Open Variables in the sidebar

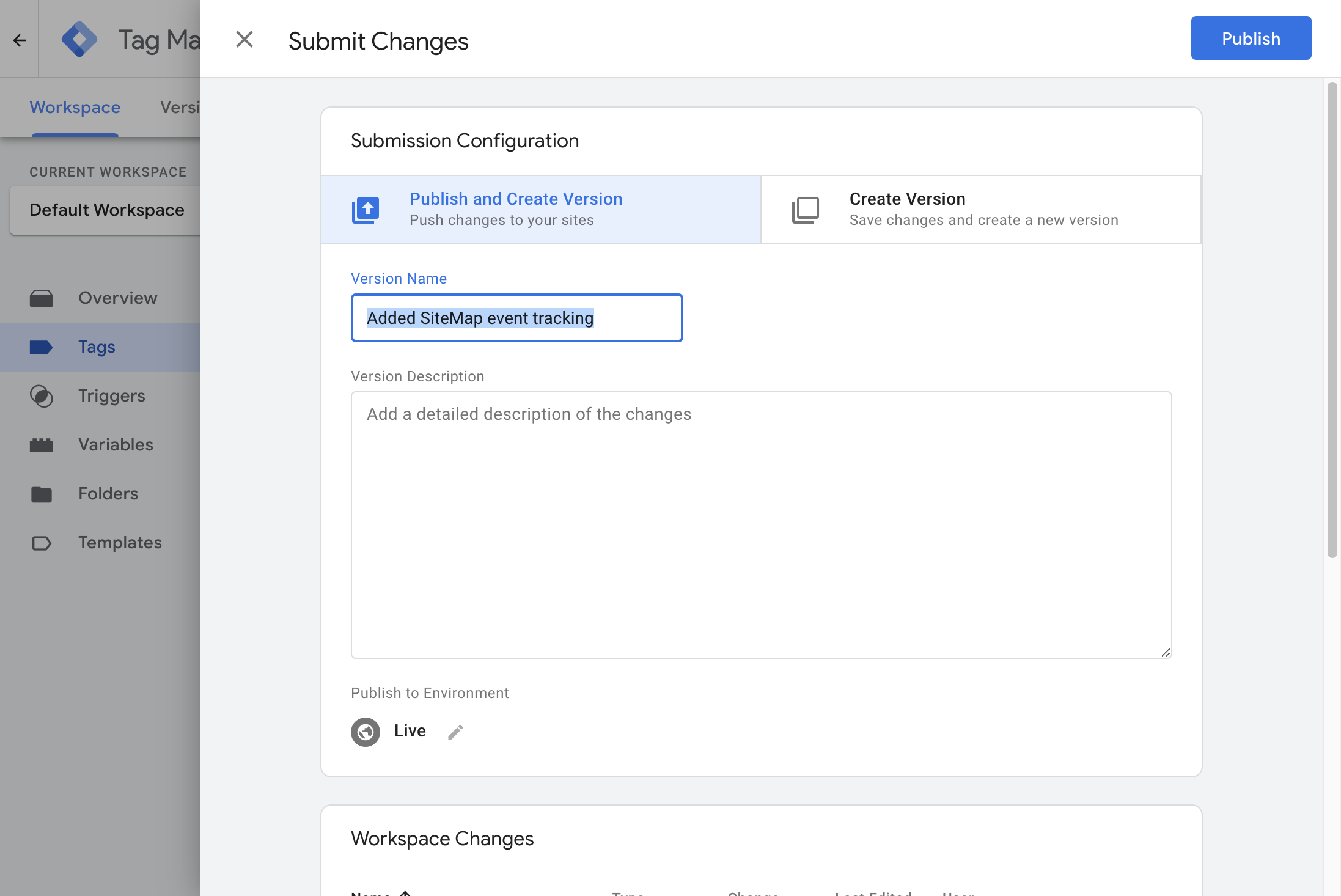pyautogui.click(x=100, y=445)
